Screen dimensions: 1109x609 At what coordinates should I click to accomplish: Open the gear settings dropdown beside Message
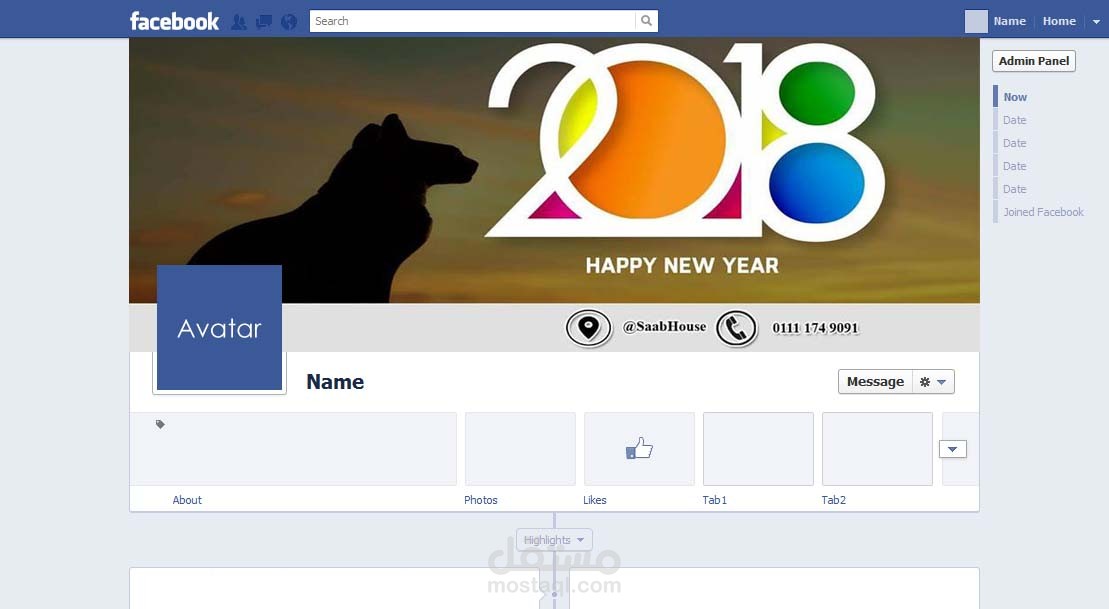933,382
